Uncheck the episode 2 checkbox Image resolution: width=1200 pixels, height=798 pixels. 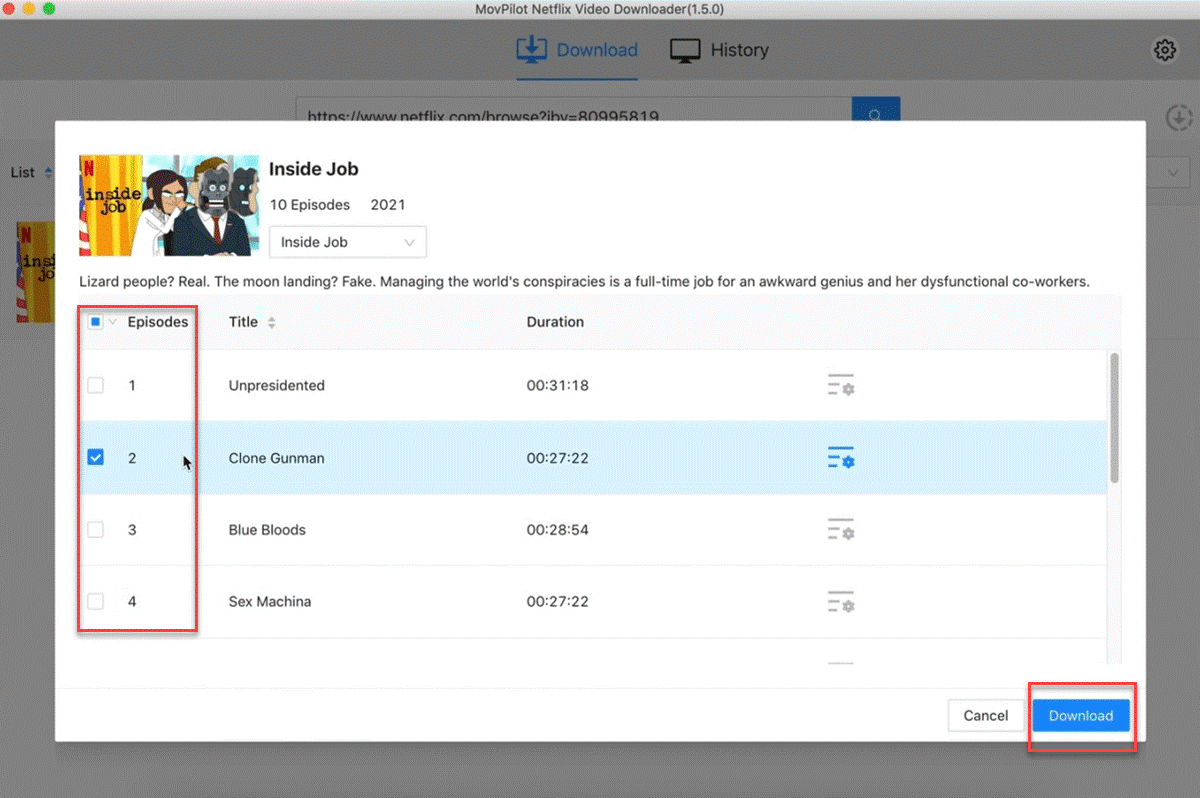[96, 458]
